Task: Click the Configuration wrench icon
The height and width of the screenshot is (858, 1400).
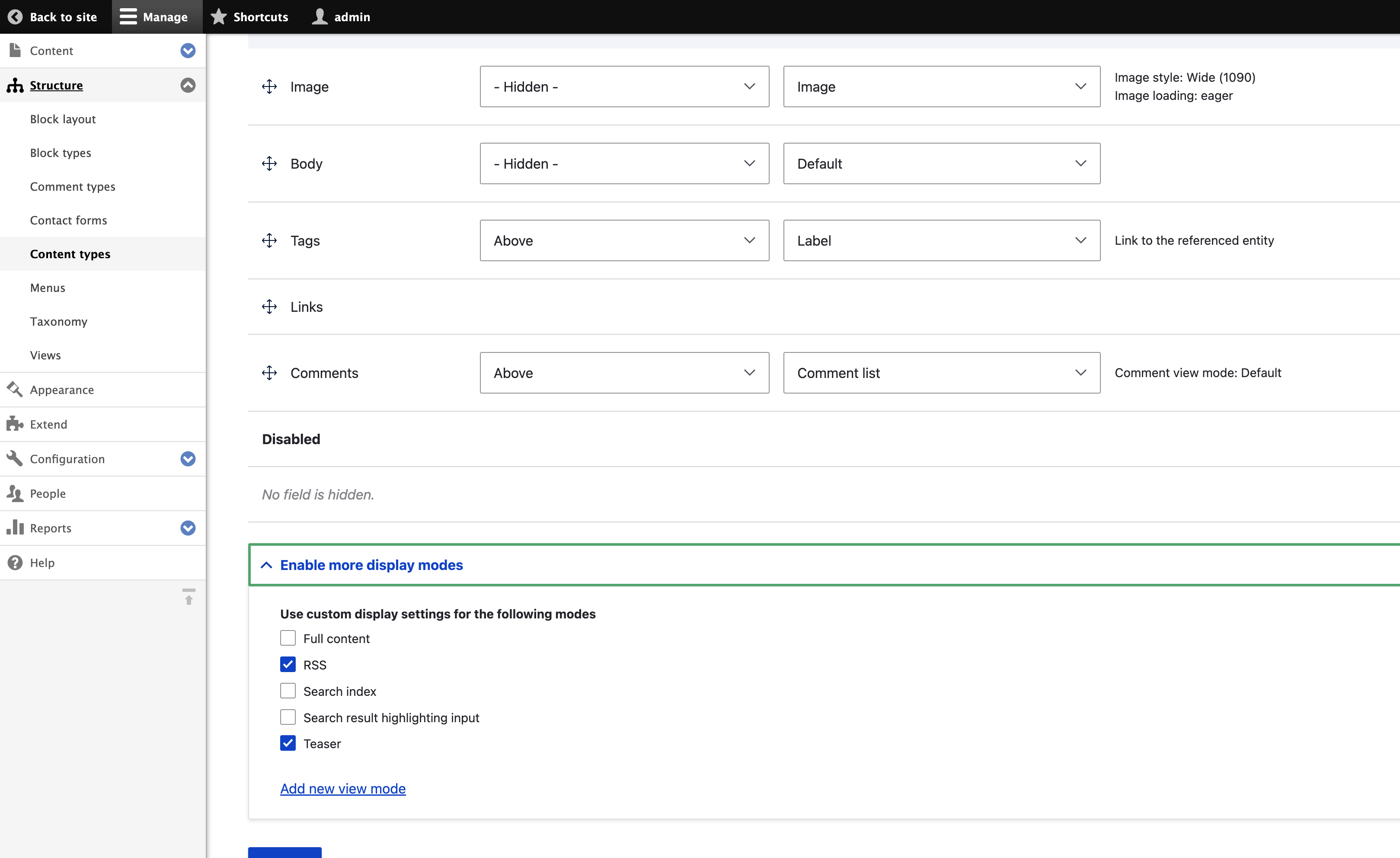Action: click(15, 458)
